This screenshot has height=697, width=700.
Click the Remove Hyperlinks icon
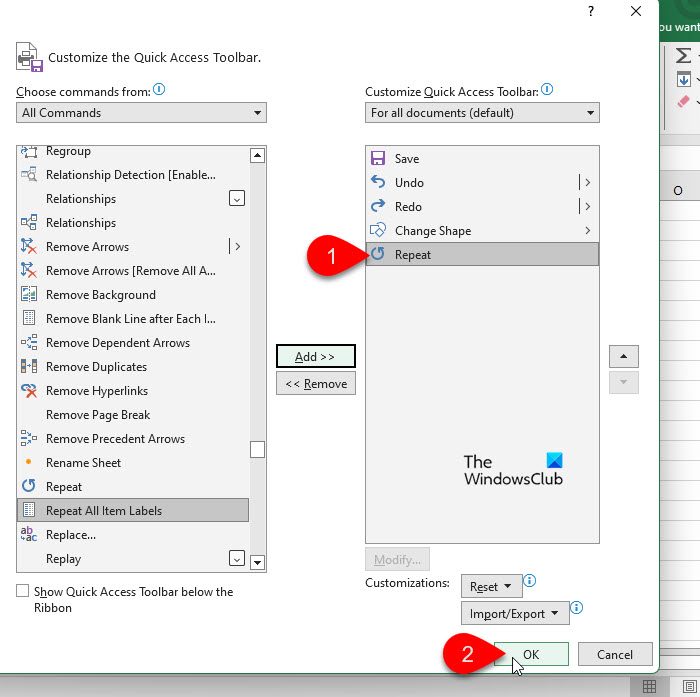(x=28, y=391)
